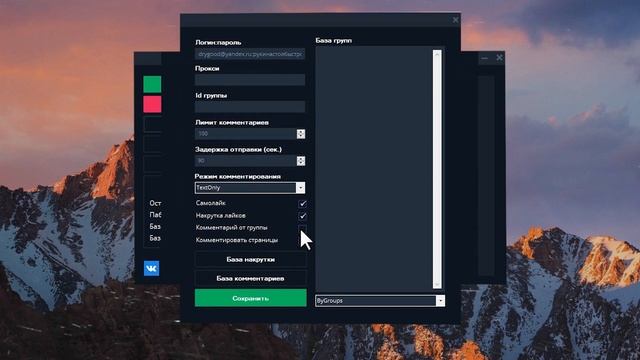Image resolution: width=640 pixels, height=360 pixels.
Task: Click the "Ост" row in back window
Action: click(x=155, y=203)
